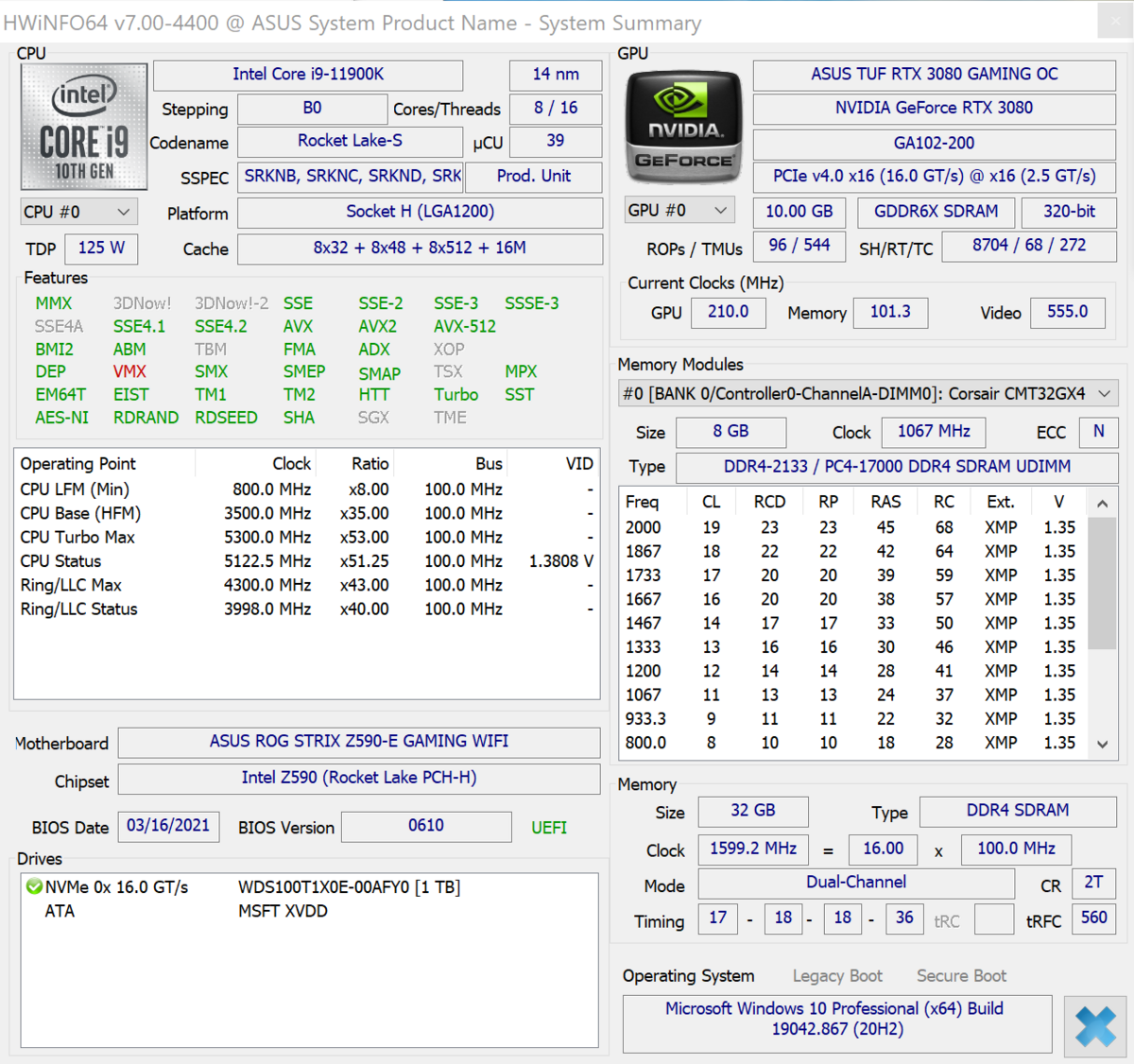Click the SSPEC SRKNB field
This screenshot has width=1134, height=1064.
click(350, 177)
